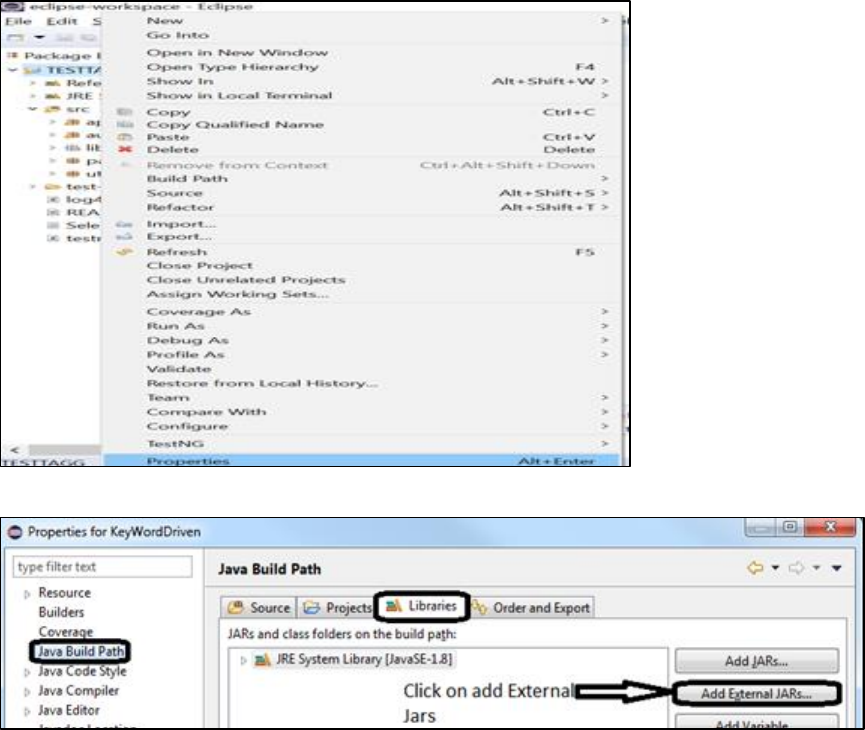The width and height of the screenshot is (865, 730).
Task: Select Coverage in properties tree
Action: click(66, 632)
